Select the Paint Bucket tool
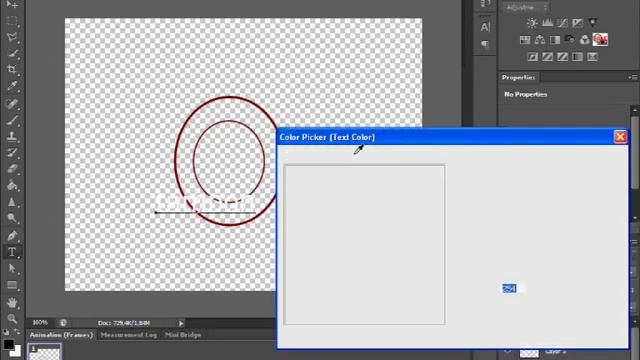This screenshot has height=360, width=640. (x=12, y=185)
